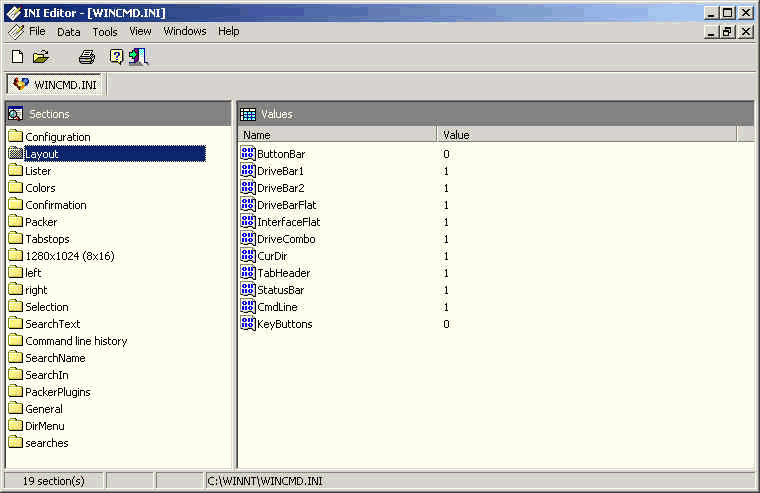
Task: Click the folder icon beside Colors
Action: tap(16, 187)
